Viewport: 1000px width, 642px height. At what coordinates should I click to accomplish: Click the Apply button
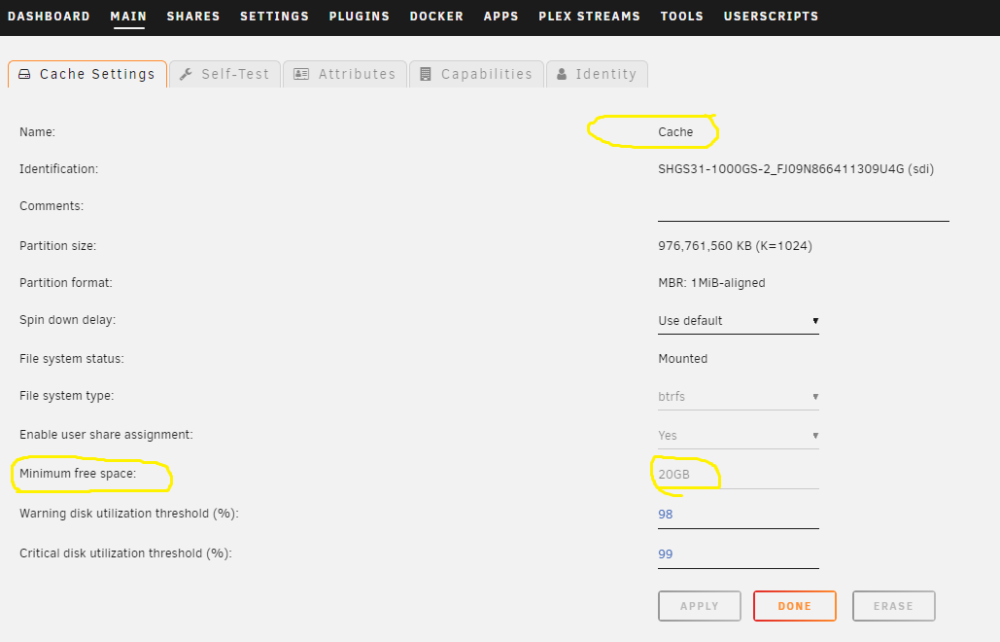coord(699,606)
